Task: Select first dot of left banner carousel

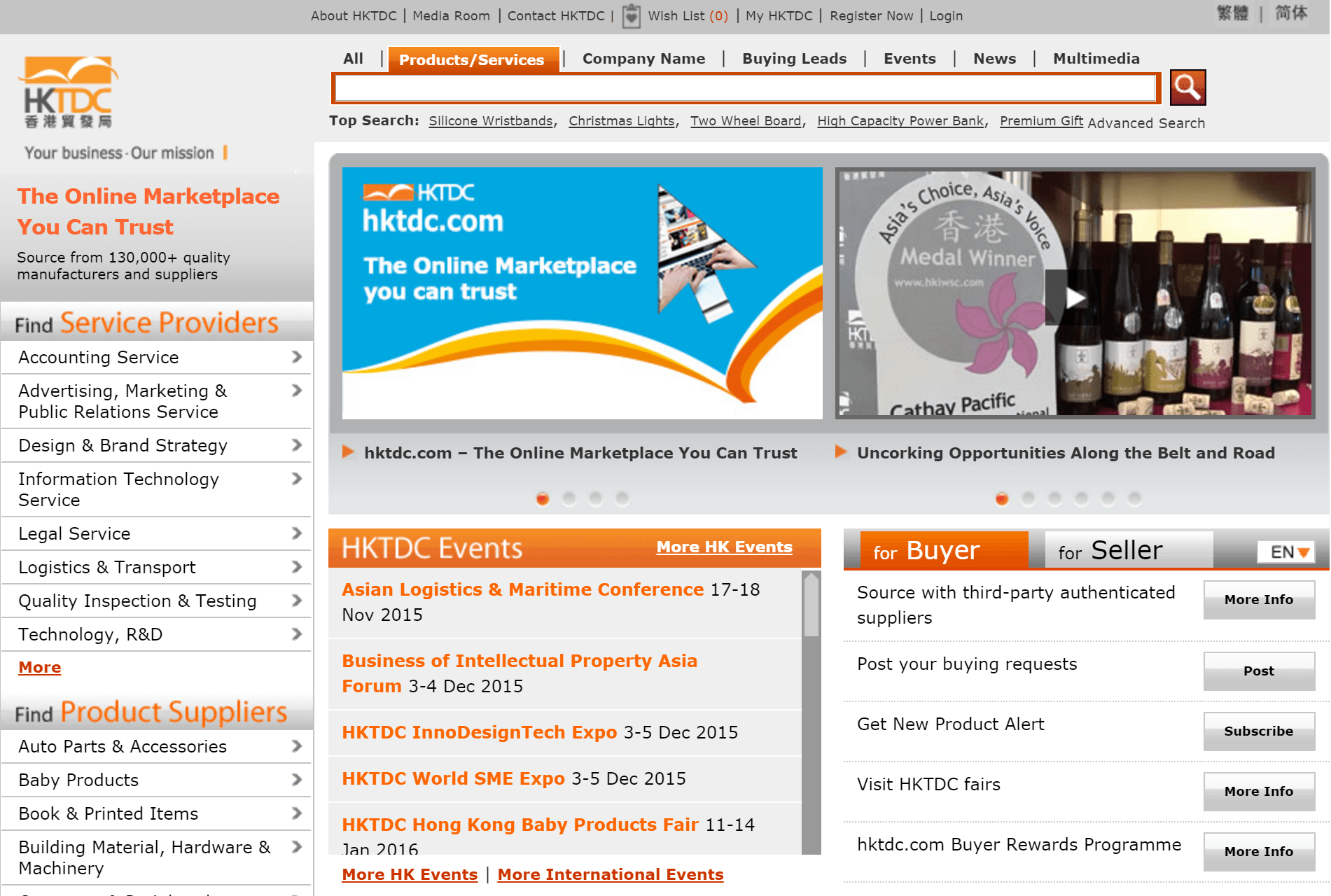Action: click(x=543, y=498)
